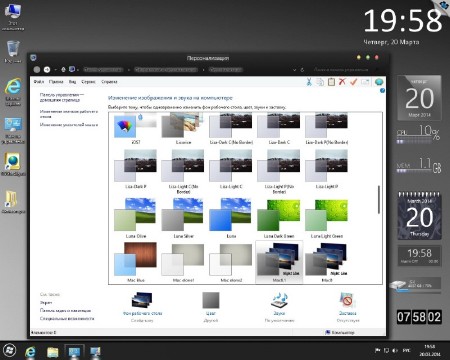Open This PC desktop icon at top-left
The height and width of the screenshot is (360, 450).
coord(13,16)
